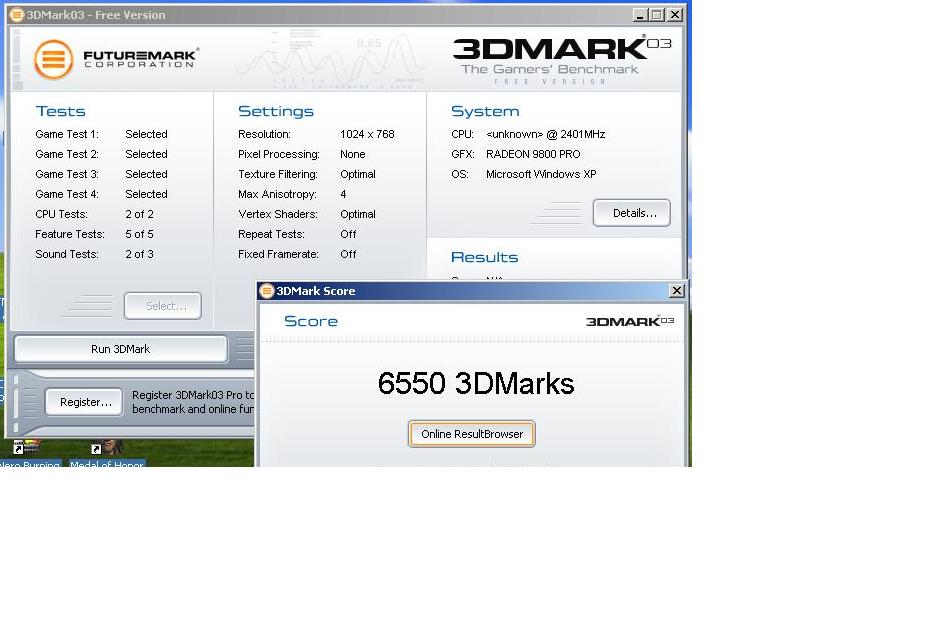The width and height of the screenshot is (940, 619).
Task: Open the Medal of Honor desktop shortcut
Action: pyautogui.click(x=107, y=455)
